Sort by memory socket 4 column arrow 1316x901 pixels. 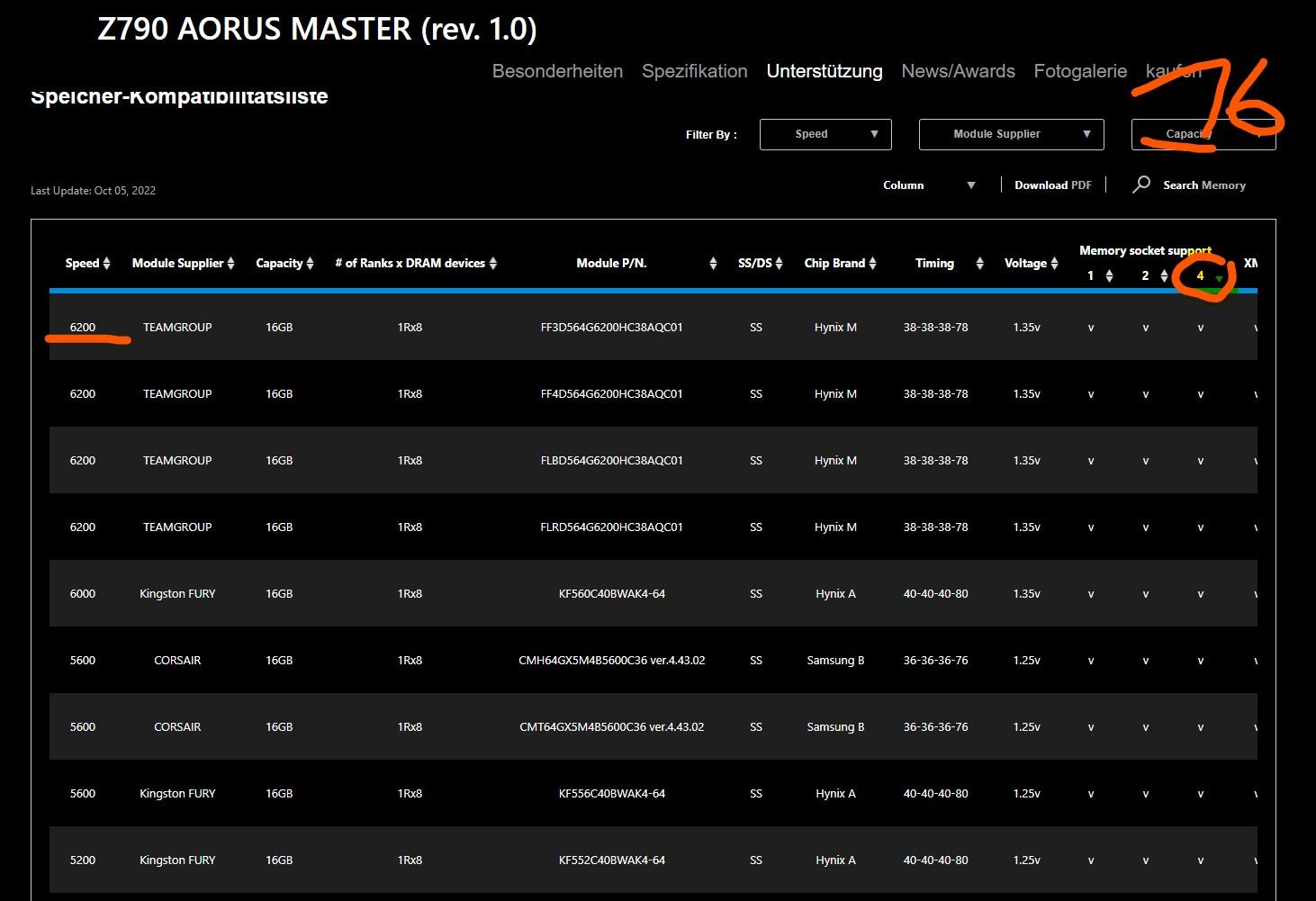[x=1219, y=279]
